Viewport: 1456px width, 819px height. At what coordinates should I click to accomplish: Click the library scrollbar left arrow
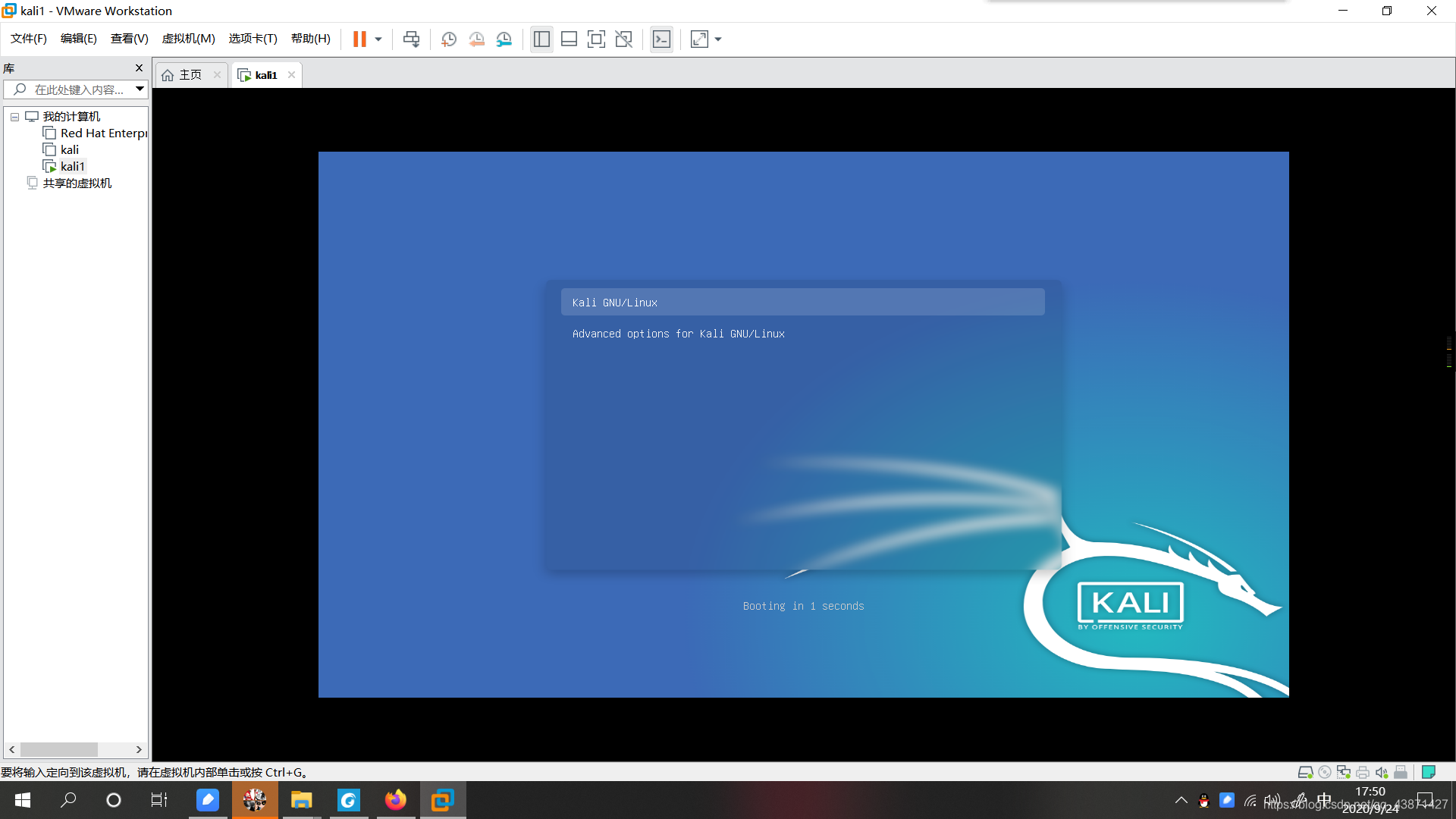11,749
